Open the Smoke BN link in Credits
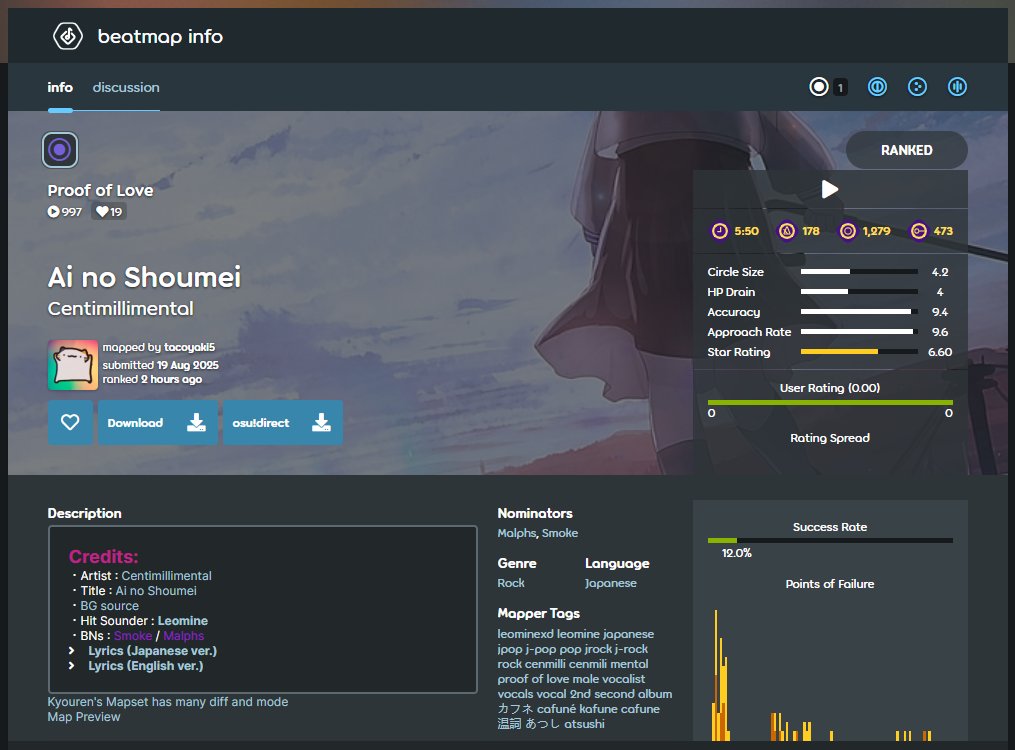 pos(133,635)
